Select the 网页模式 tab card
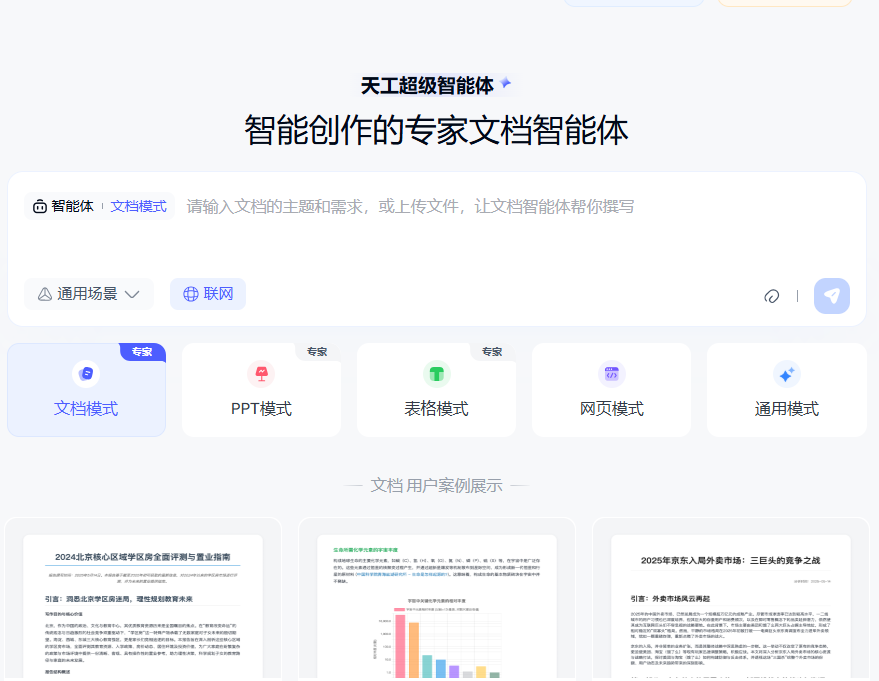Screen dimensions: 879x681 [x=612, y=390]
